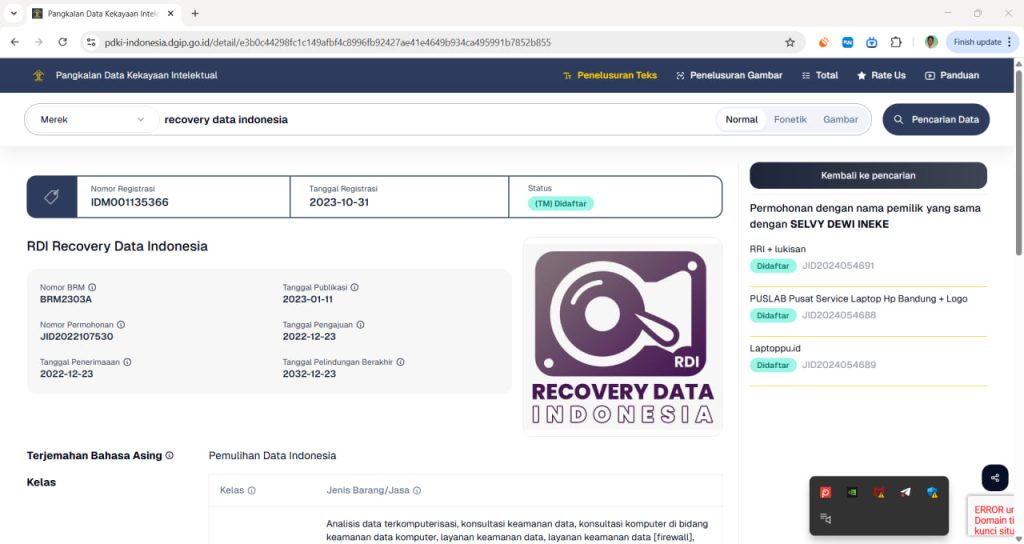Click info icon next to Tanggal Pelindungan Berakhir
Screen dimensions: 1024x544
click(x=400, y=362)
